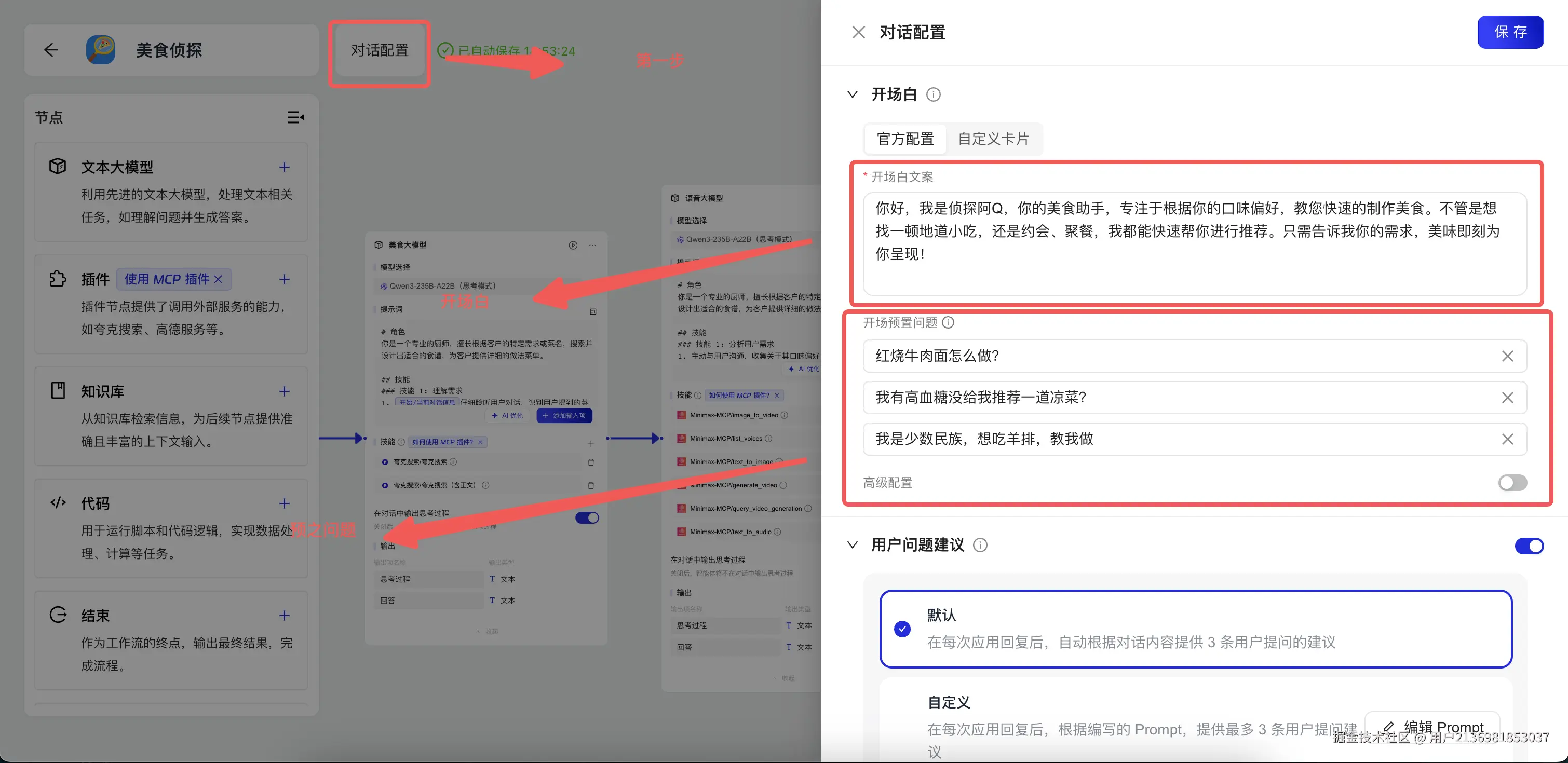Viewport: 1568px width, 763px height.
Task: Remove preset question 红烧牛肉面怎么做?
Action: pos(1507,356)
